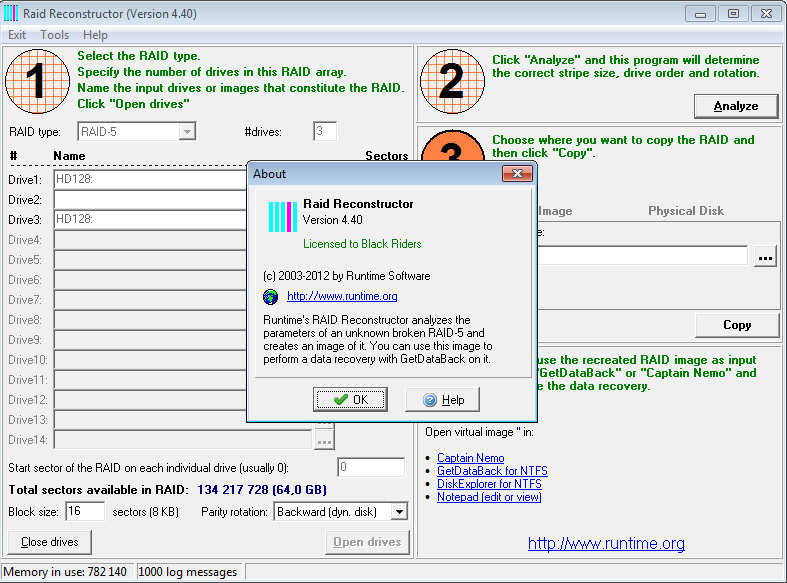Click the step 1 circle icon
This screenshot has height=583, width=787.
[38, 81]
